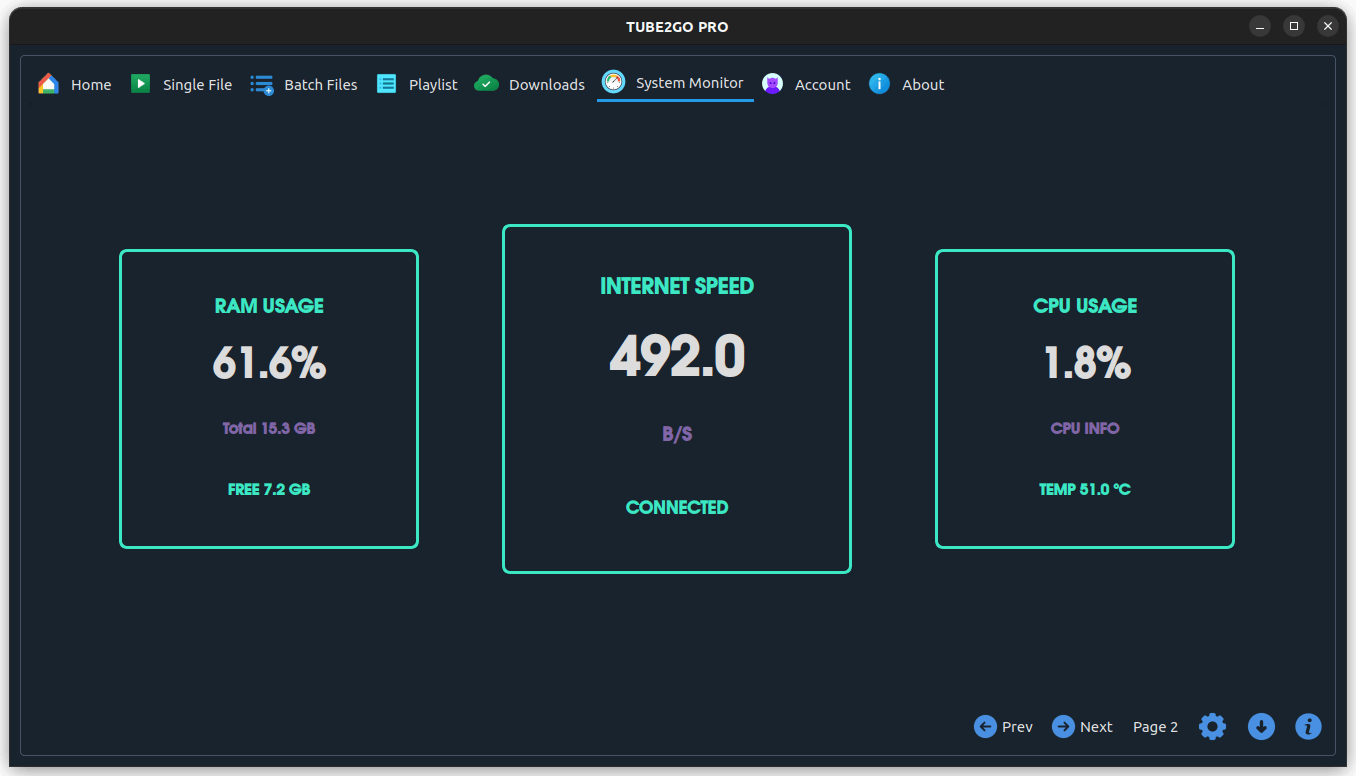The height and width of the screenshot is (776, 1356).
Task: Open settings via the gear icon
Action: click(1212, 727)
